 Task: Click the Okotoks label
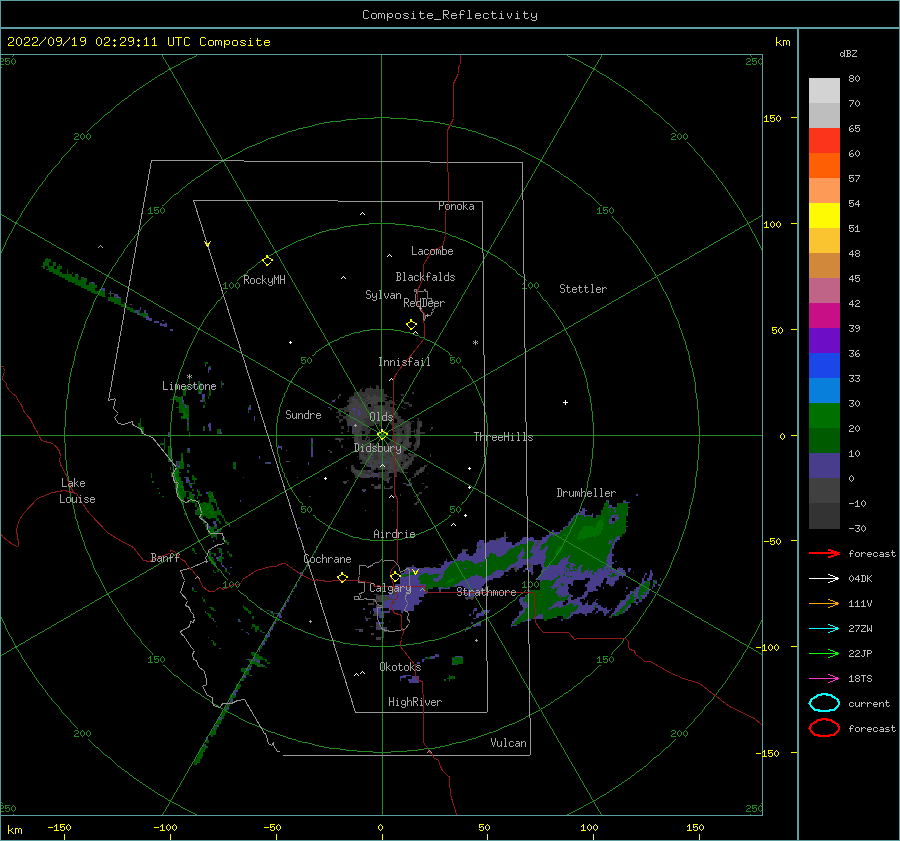[400, 666]
